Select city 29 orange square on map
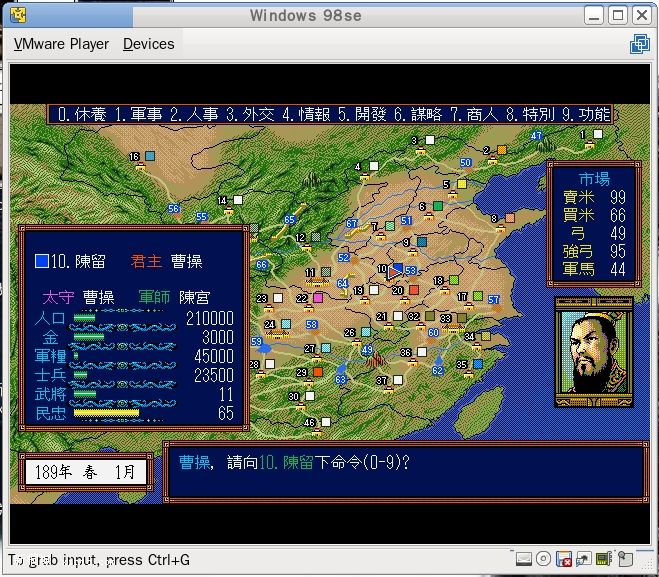659x577 pixels. click(317, 373)
